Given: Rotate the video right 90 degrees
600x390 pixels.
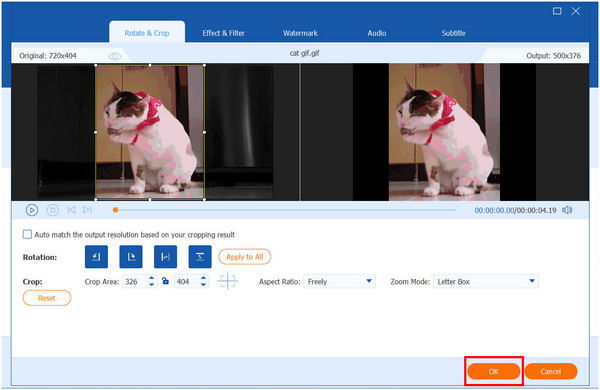Looking at the screenshot, I should 131,256.
